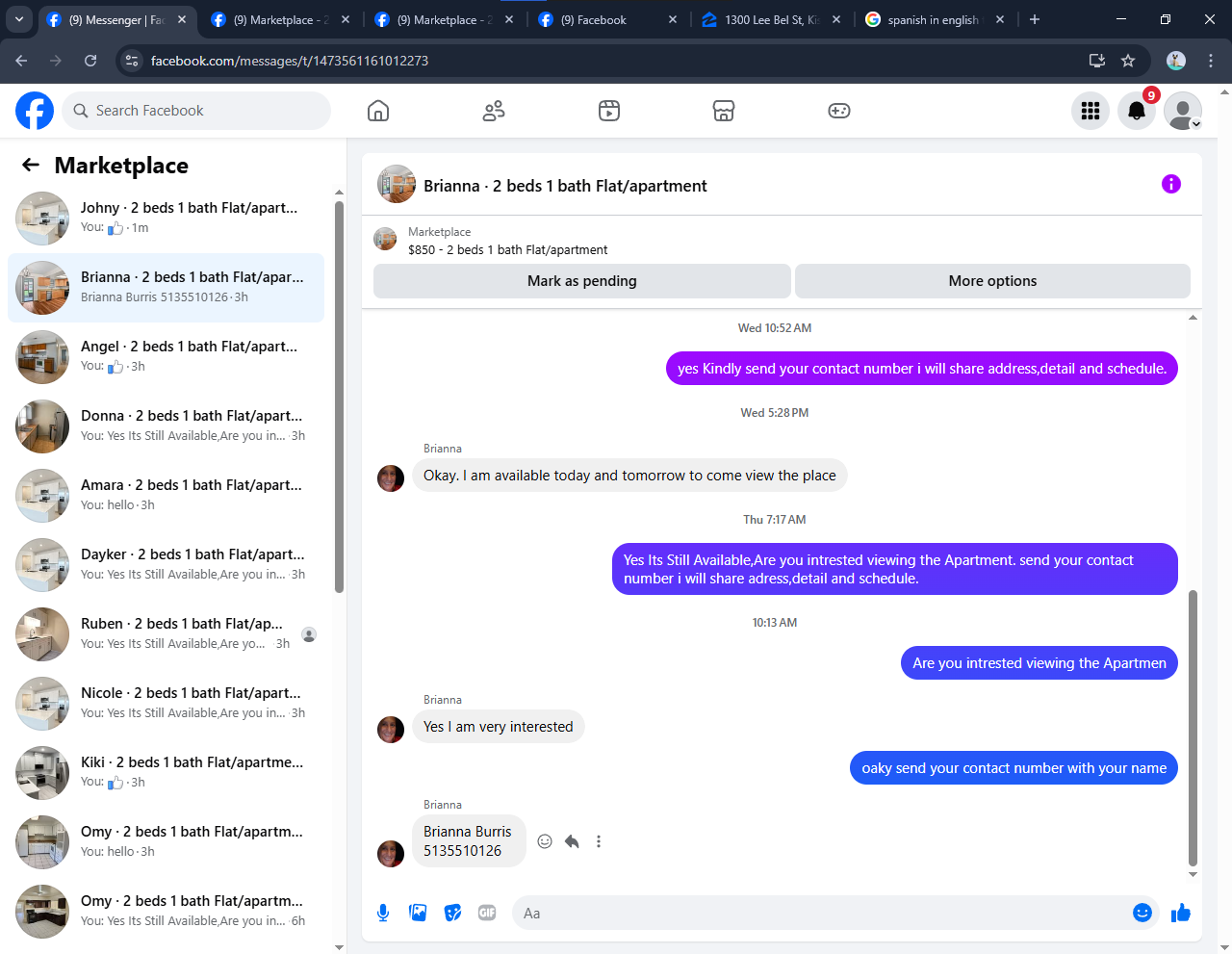Image resolution: width=1232 pixels, height=954 pixels.
Task: Open Amara's conversation
Action: click(166, 496)
